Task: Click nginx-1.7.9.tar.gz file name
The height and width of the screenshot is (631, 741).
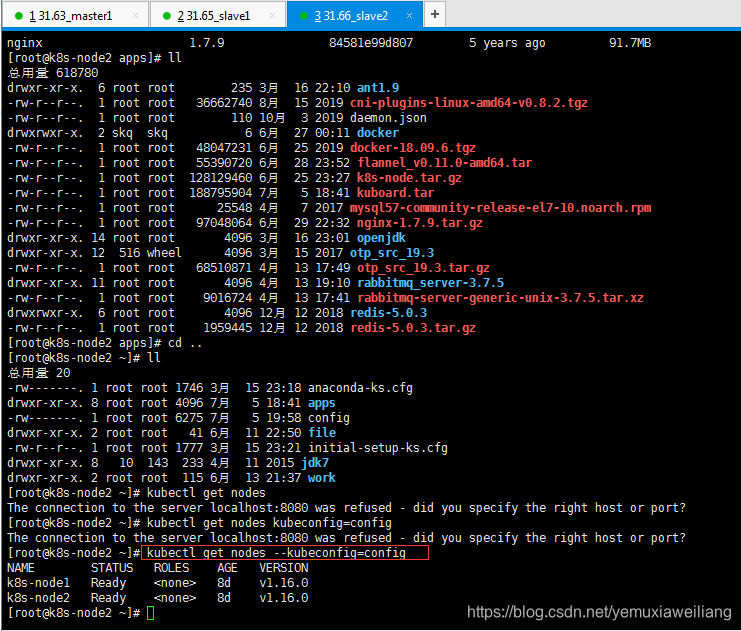Action: click(420, 223)
